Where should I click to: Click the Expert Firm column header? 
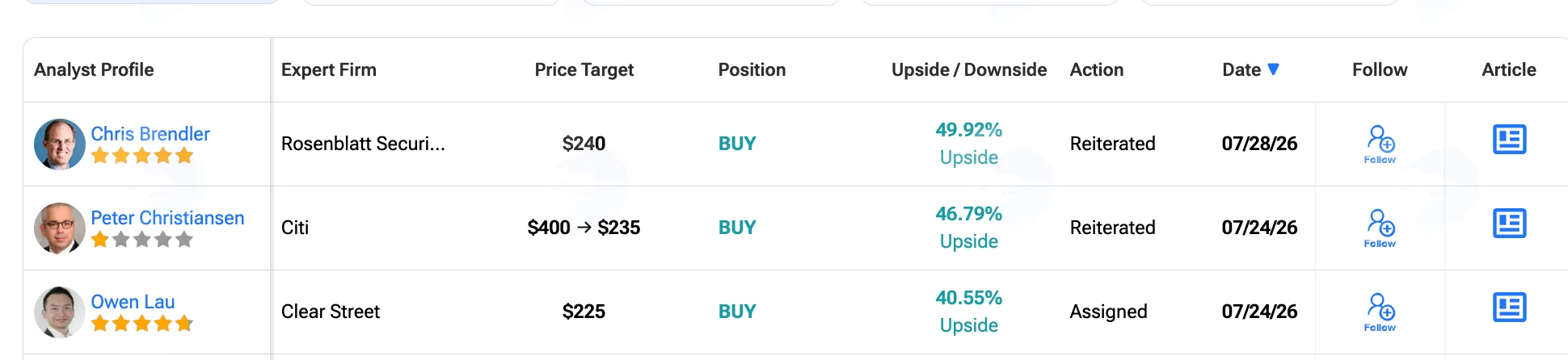pos(329,70)
